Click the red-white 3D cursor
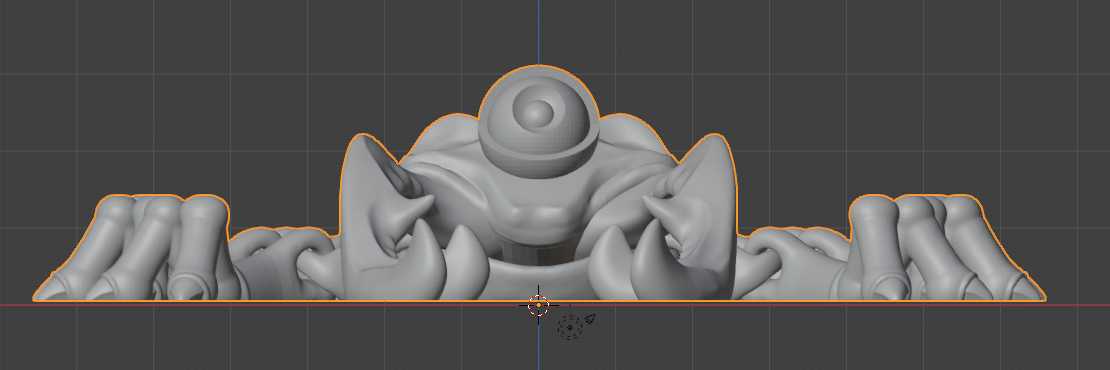 539,305
